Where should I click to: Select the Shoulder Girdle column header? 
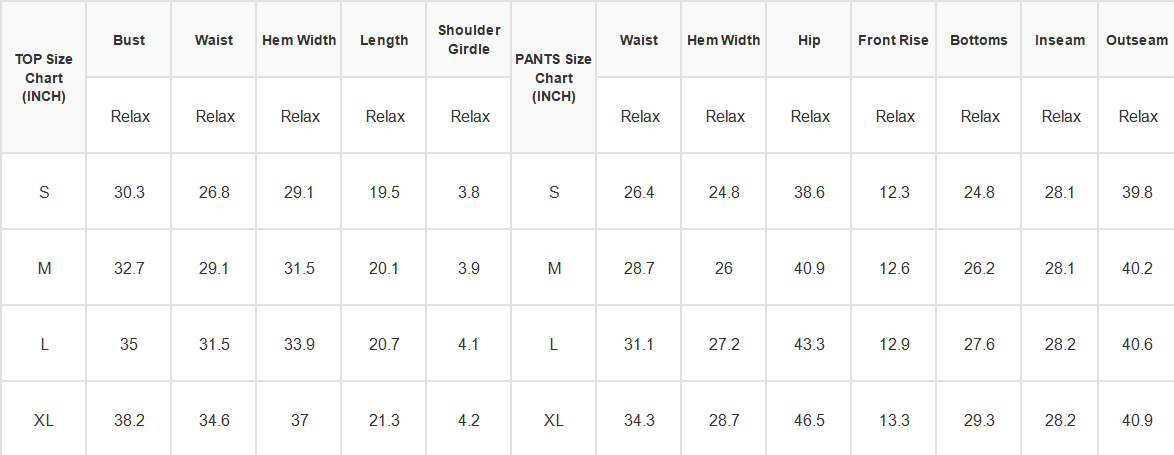(469, 40)
